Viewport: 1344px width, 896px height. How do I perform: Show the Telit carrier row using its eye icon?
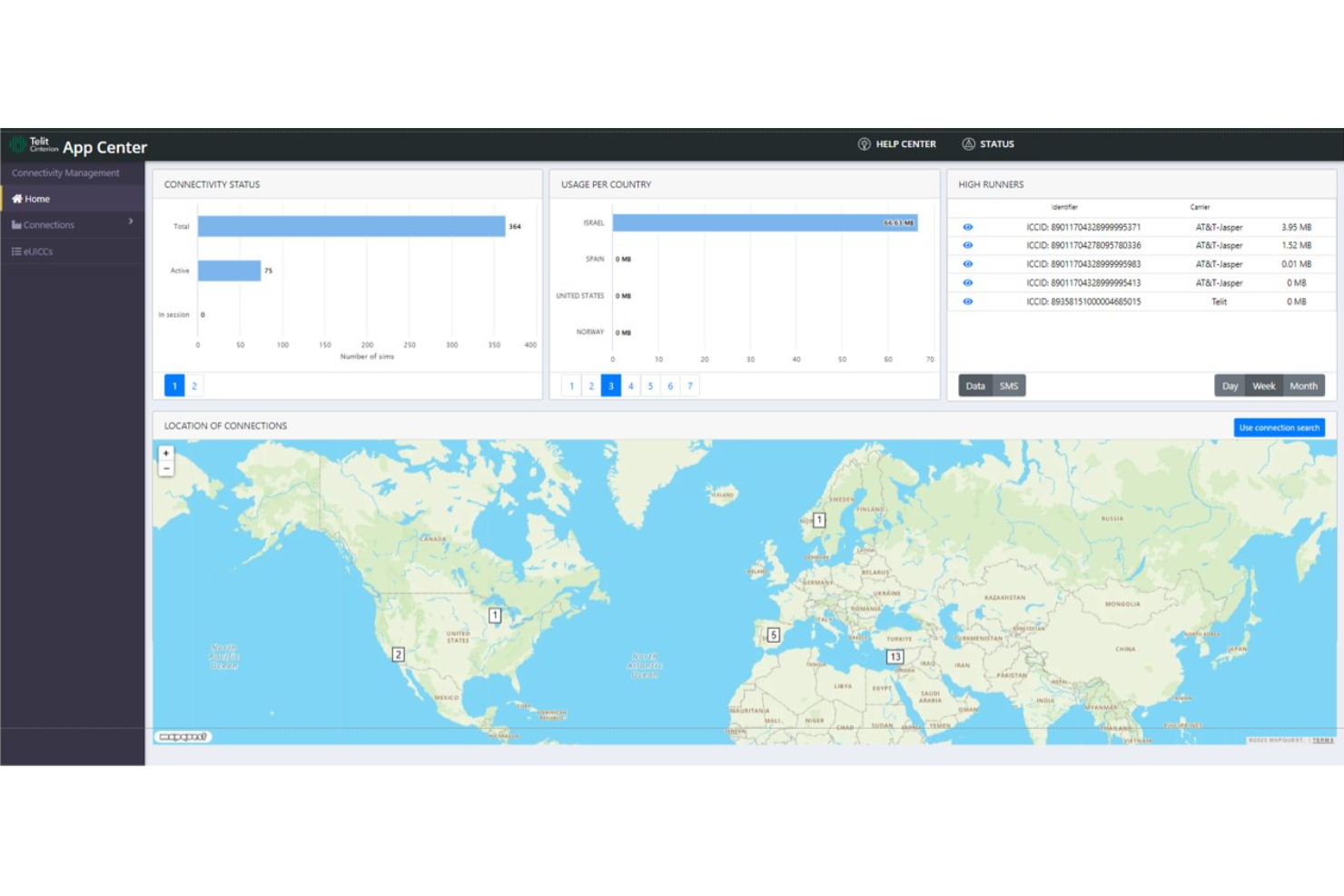967,301
